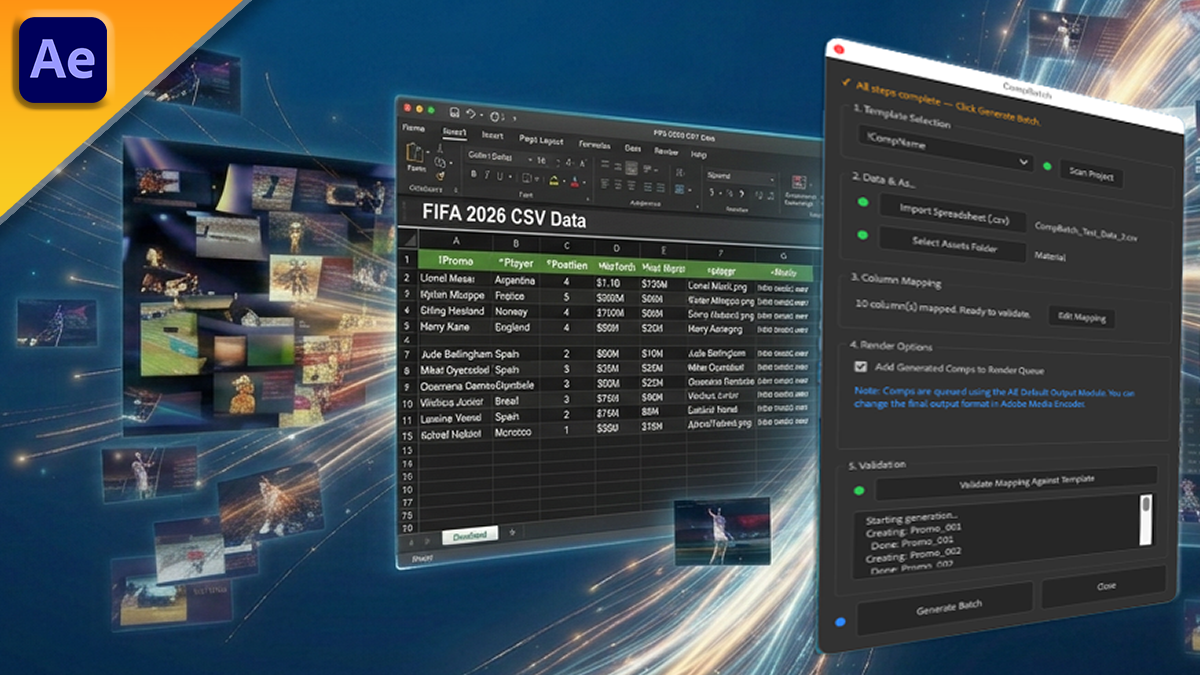
Task: Click the Save icon in the spreadsheet title bar
Action: pos(455,113)
